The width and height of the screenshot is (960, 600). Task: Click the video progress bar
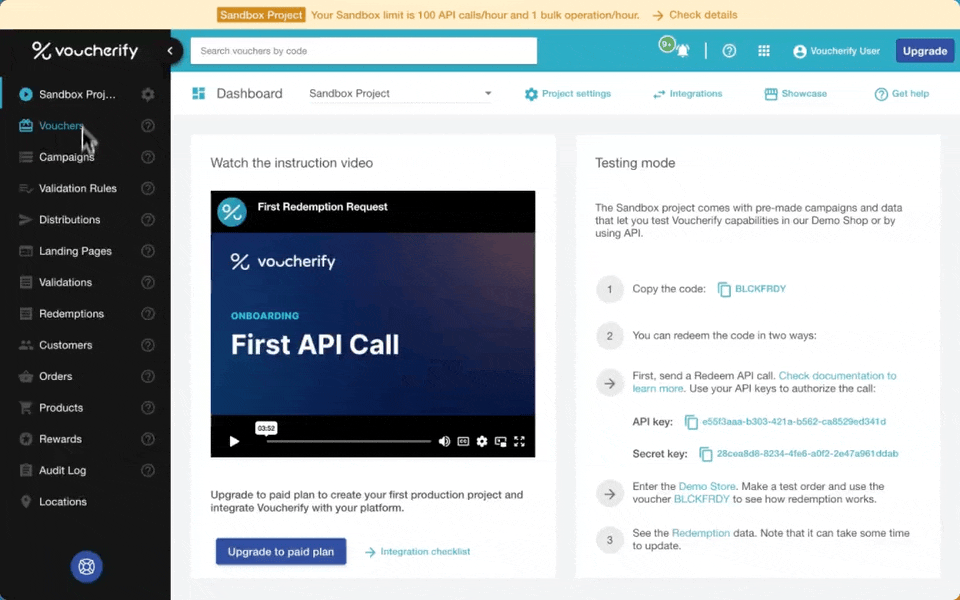point(348,441)
